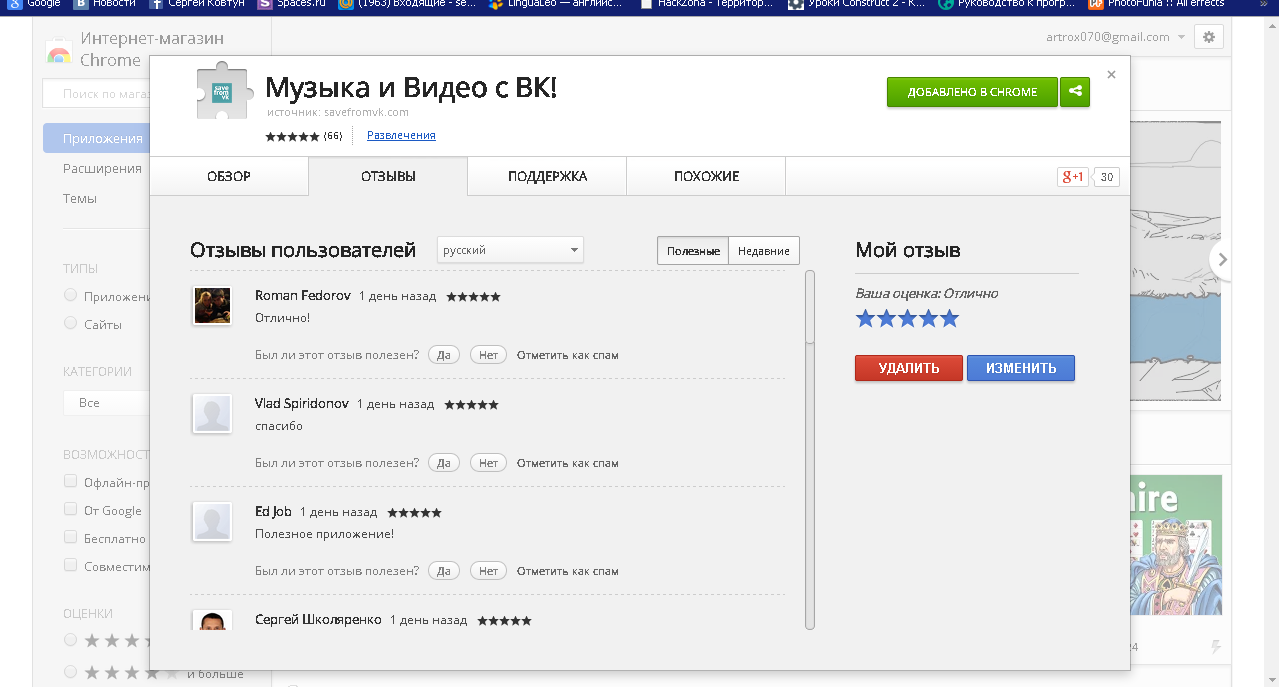Viewport: 1279px width, 687px height.
Task: Select Приложения in the sidebar
Action: pos(96,139)
